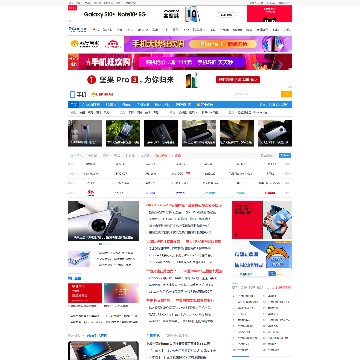Click the active blue slideshow indicator dot
360x360 pixels.
pyautogui.click(x=100, y=244)
